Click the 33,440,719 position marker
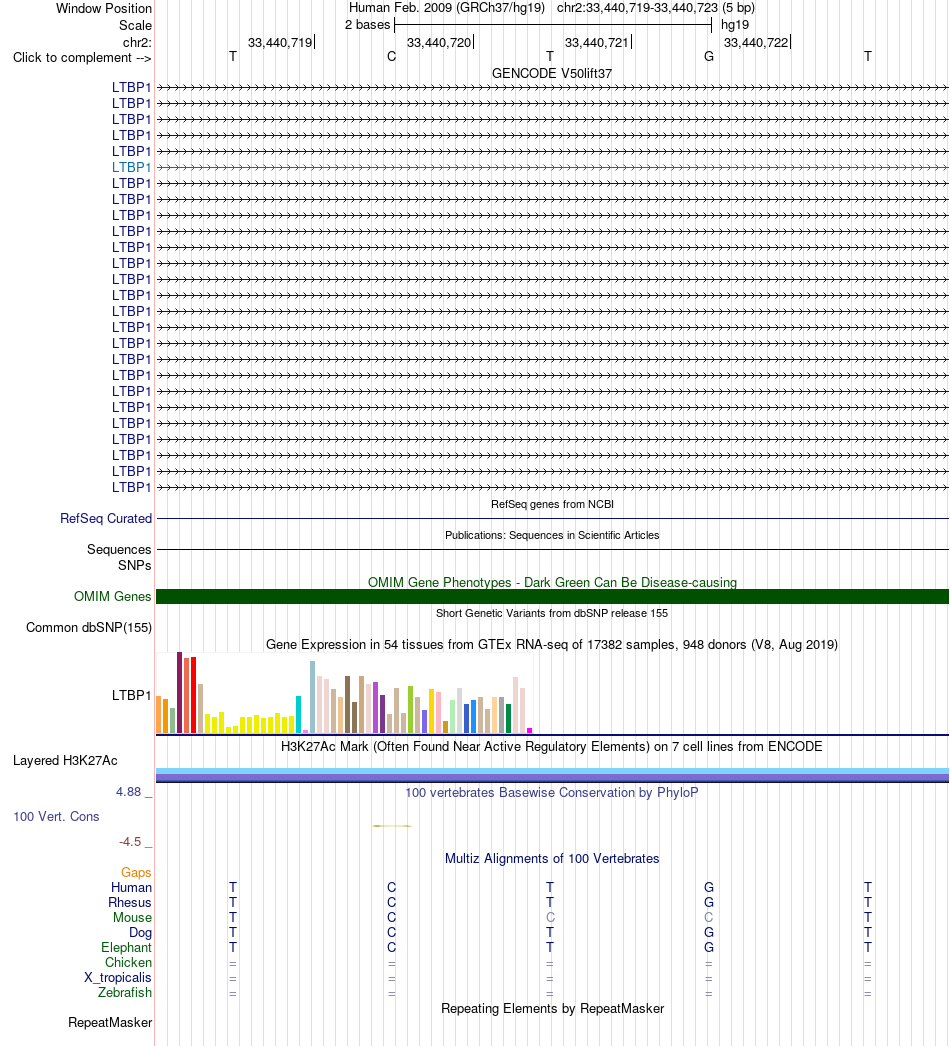This screenshot has height=1046, width=950. (x=281, y=43)
